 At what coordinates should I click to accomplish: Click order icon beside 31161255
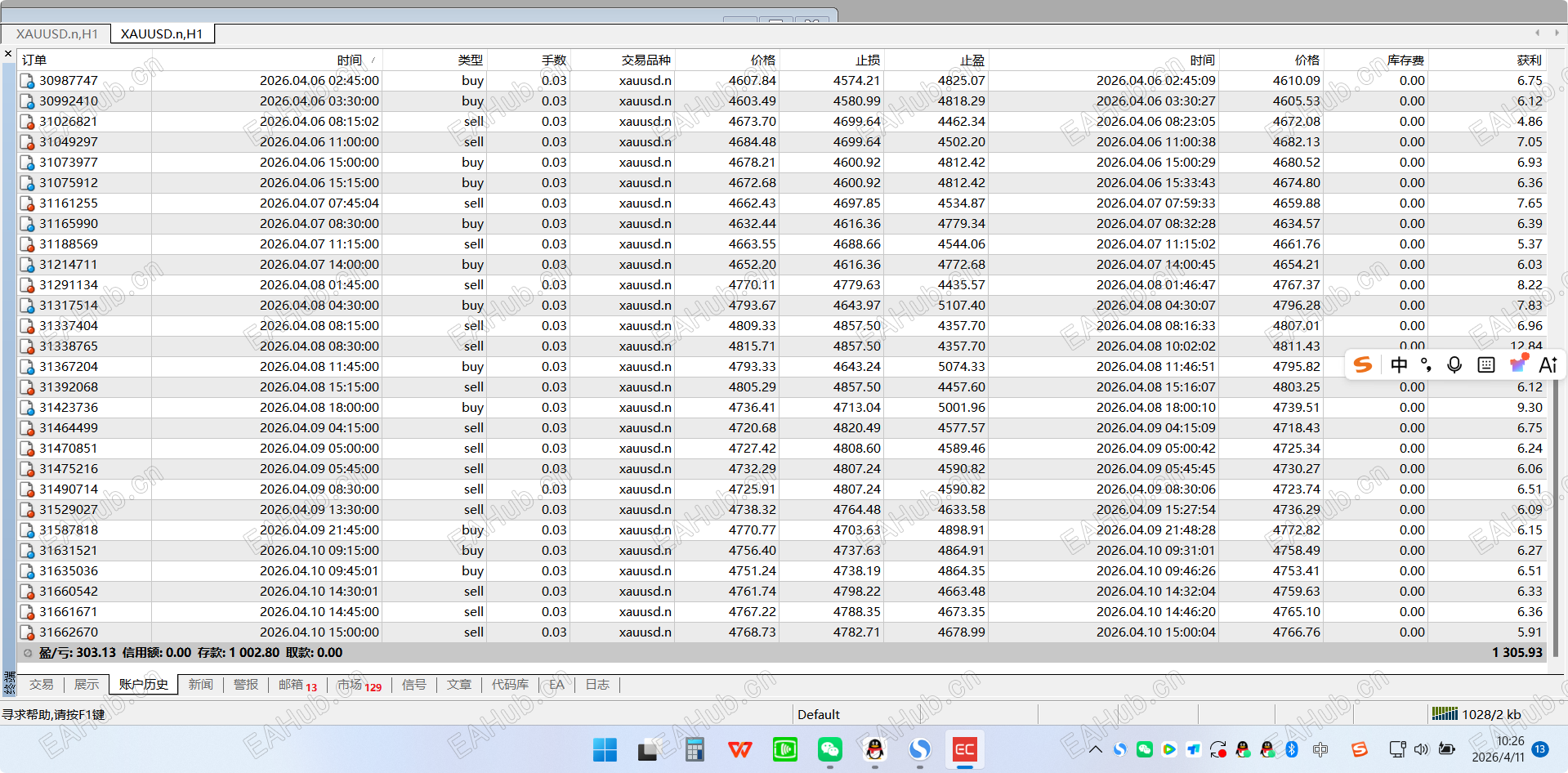[27, 203]
